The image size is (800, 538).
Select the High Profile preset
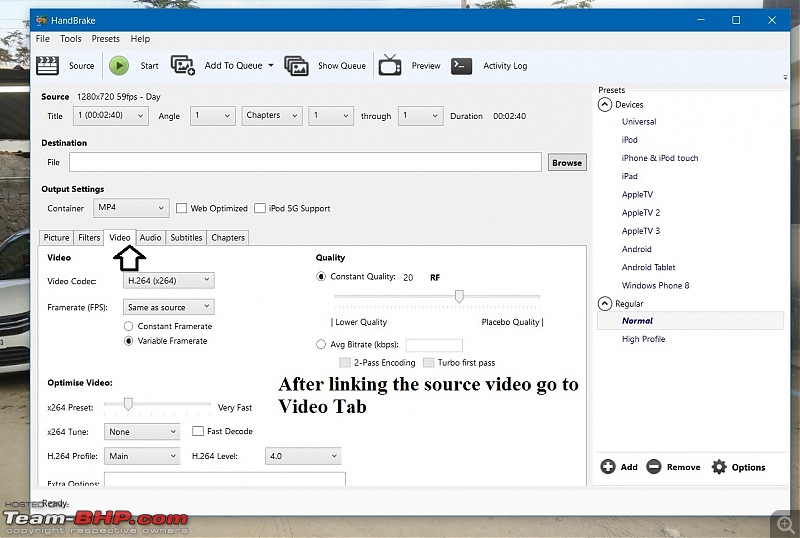coord(643,339)
